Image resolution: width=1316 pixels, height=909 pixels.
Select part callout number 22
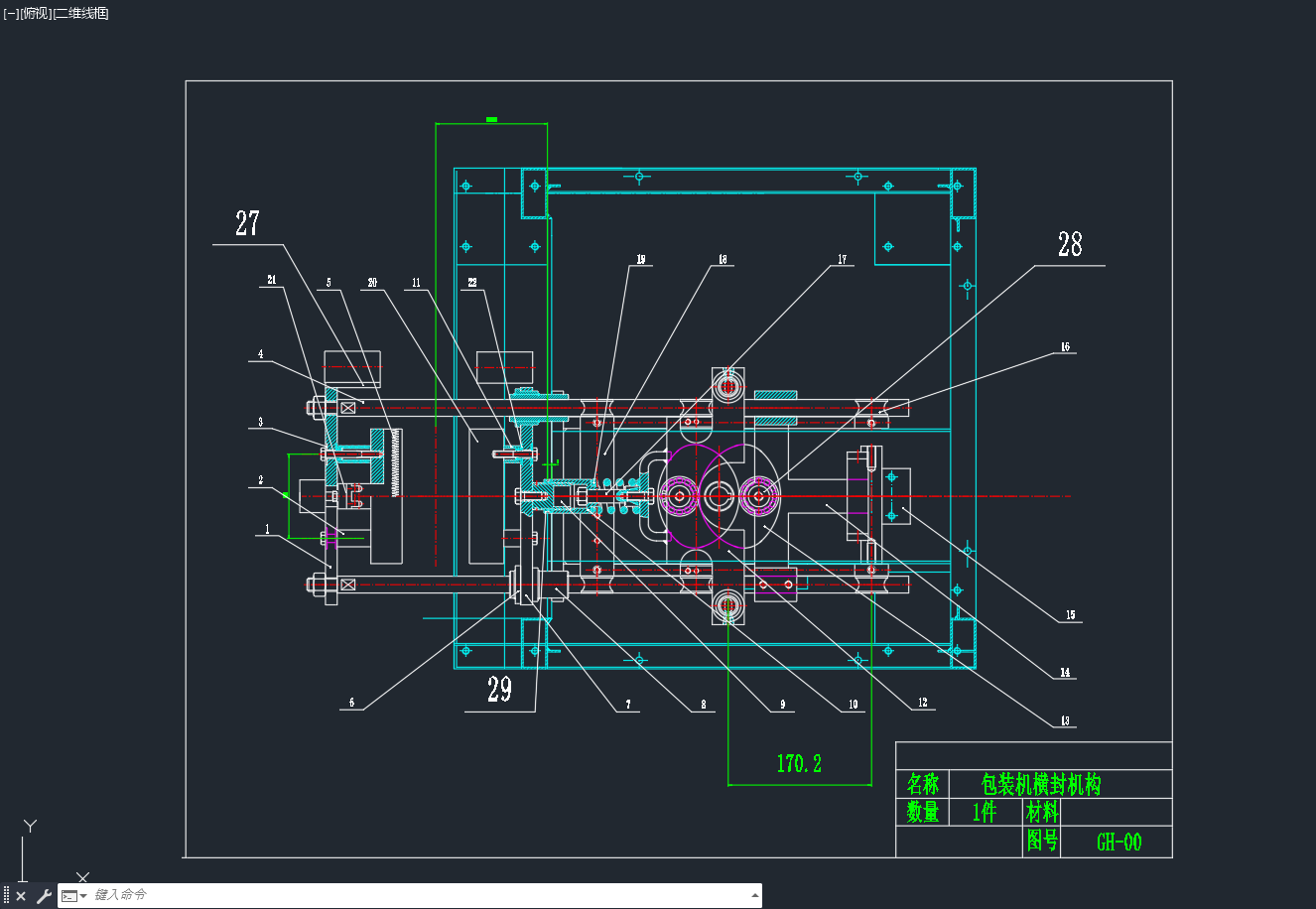(x=472, y=283)
